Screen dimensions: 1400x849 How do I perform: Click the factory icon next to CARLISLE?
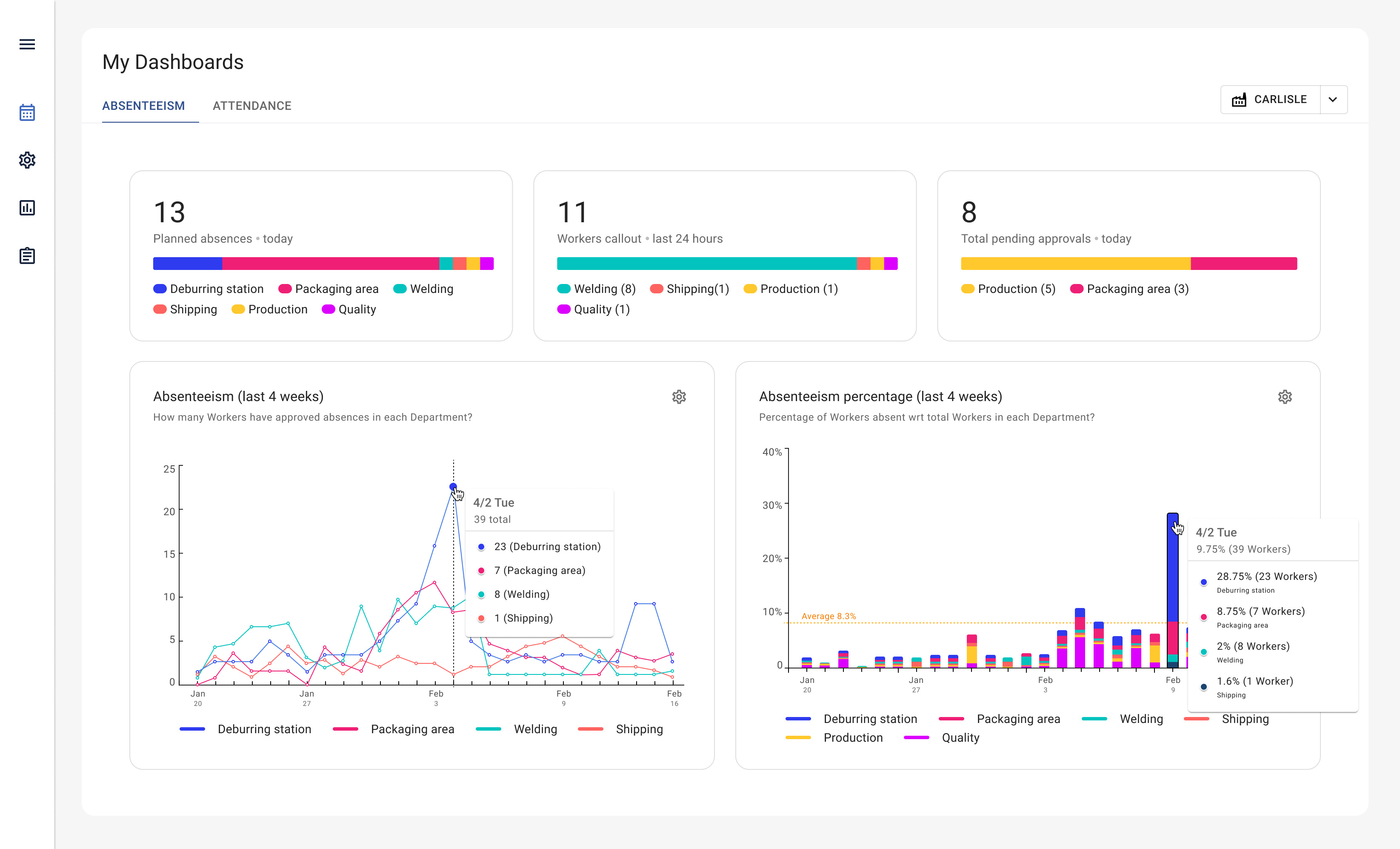point(1239,99)
